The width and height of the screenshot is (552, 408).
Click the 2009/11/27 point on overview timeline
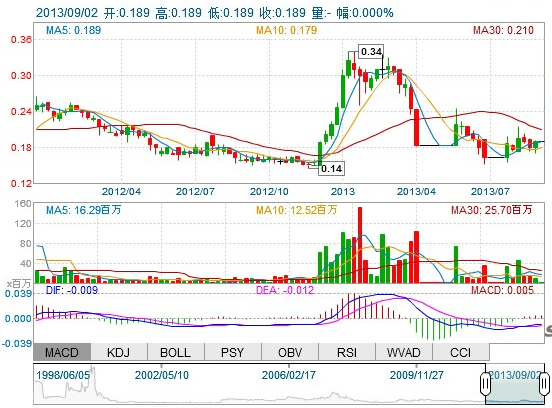coord(416,375)
